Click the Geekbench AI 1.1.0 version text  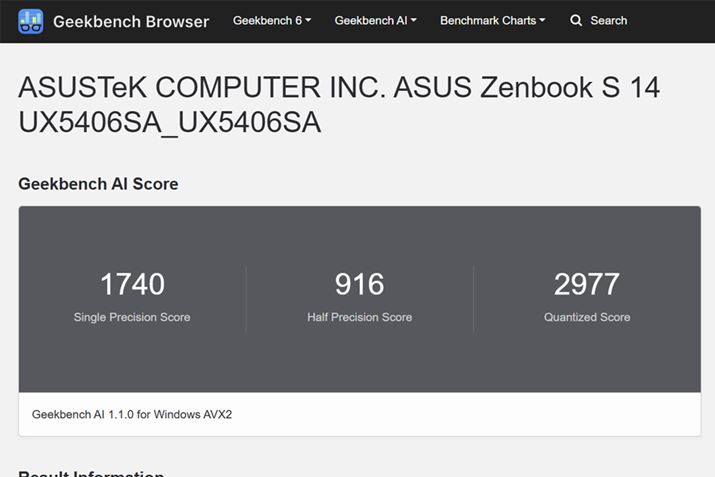(132, 414)
